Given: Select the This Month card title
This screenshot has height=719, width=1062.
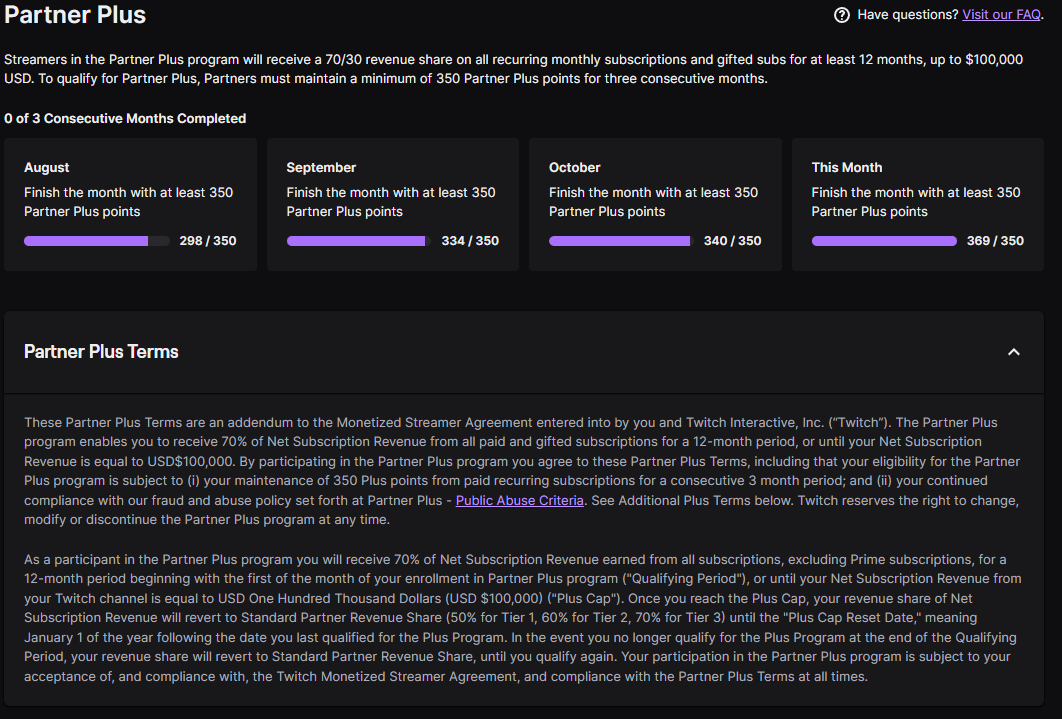Looking at the screenshot, I should (x=847, y=167).
